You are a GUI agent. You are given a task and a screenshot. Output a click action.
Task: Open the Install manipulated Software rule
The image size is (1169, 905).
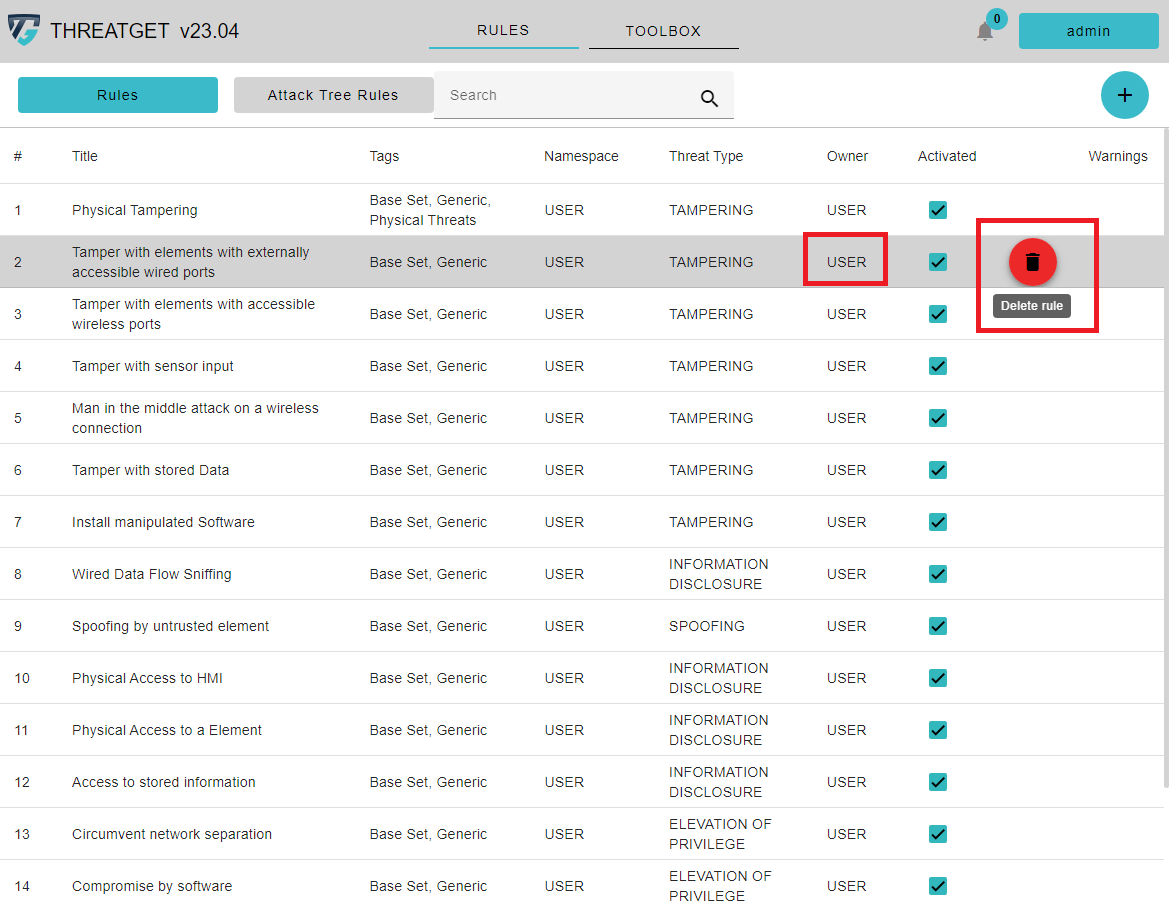click(163, 522)
